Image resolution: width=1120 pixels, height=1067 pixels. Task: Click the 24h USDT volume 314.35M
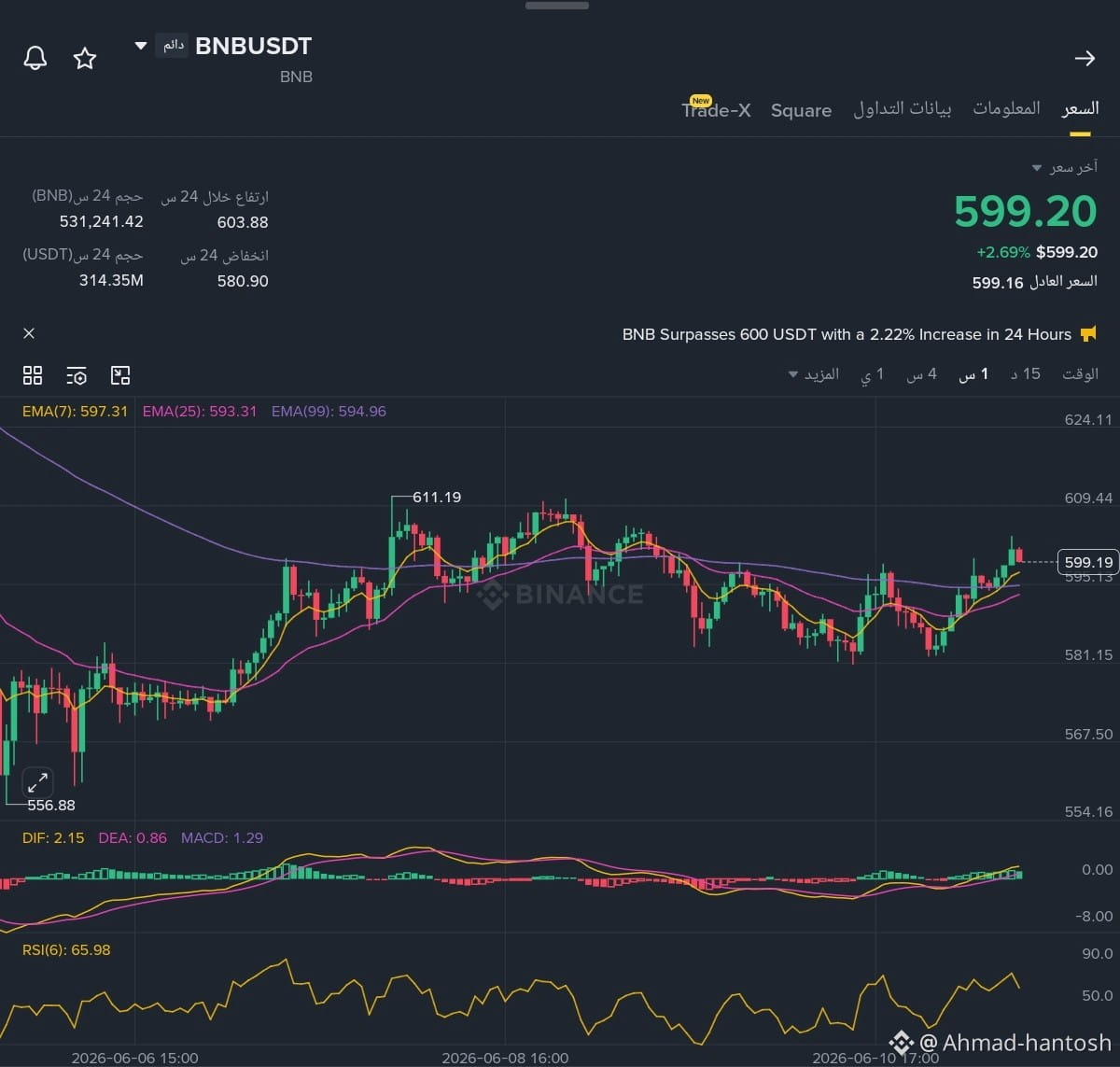pyautogui.click(x=111, y=281)
